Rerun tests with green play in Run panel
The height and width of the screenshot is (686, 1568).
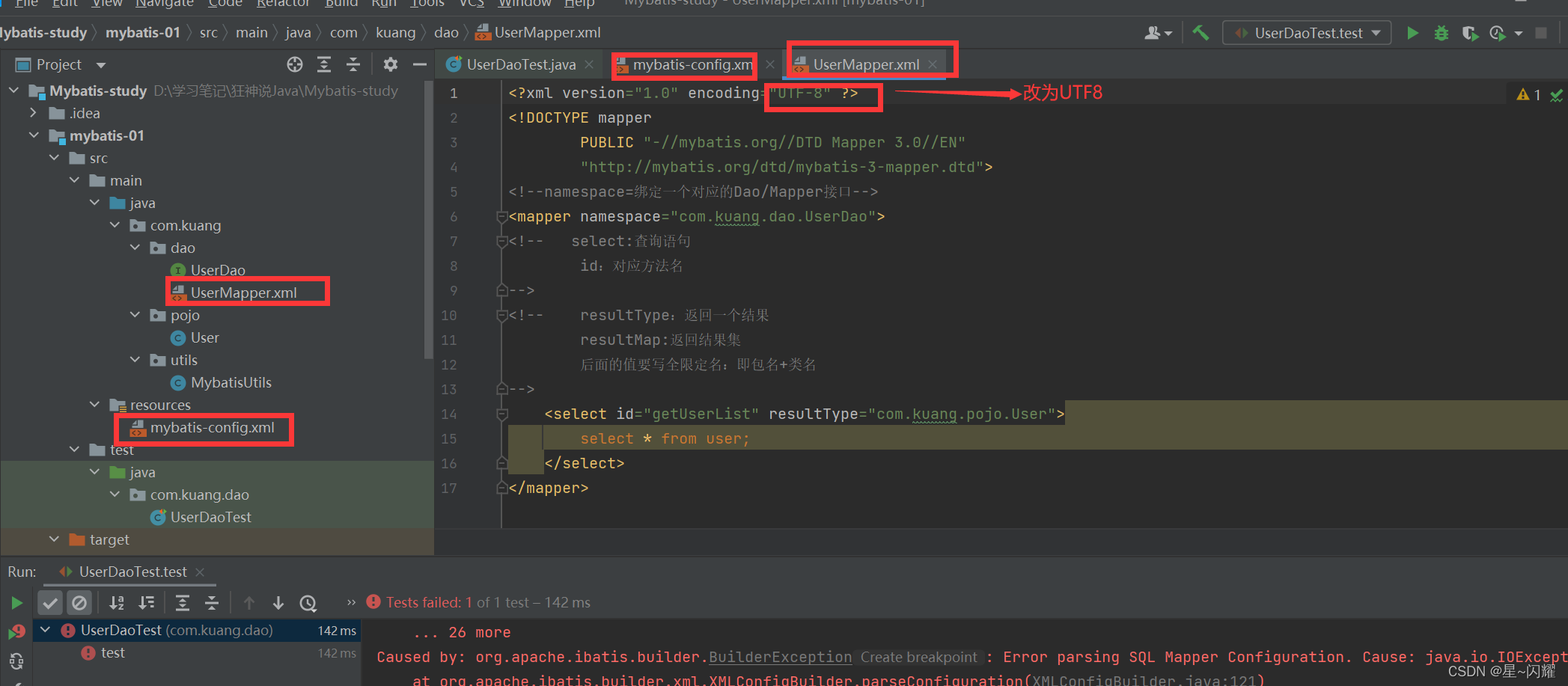coord(16,603)
